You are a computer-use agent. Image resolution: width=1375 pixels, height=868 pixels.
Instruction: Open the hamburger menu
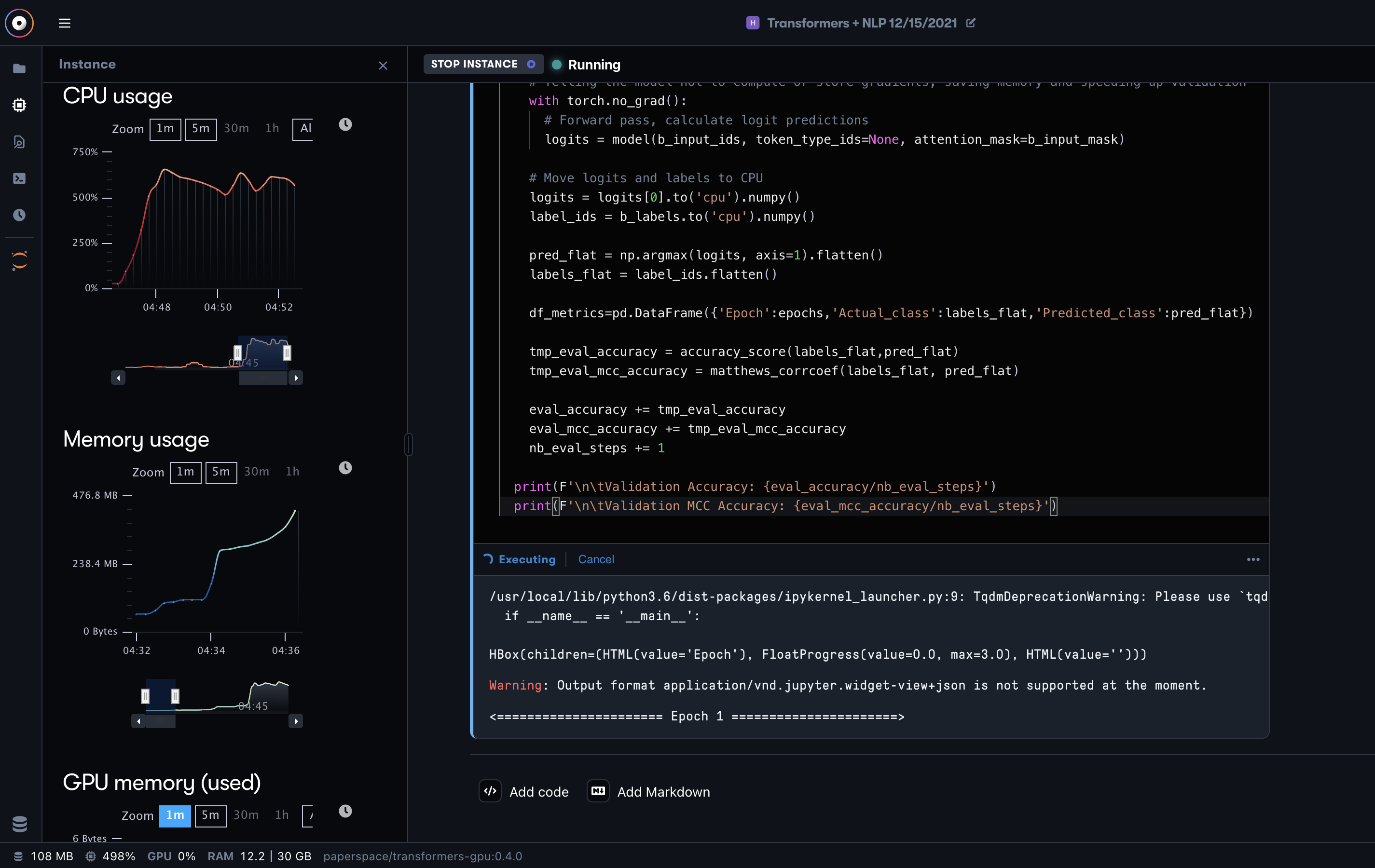point(65,23)
